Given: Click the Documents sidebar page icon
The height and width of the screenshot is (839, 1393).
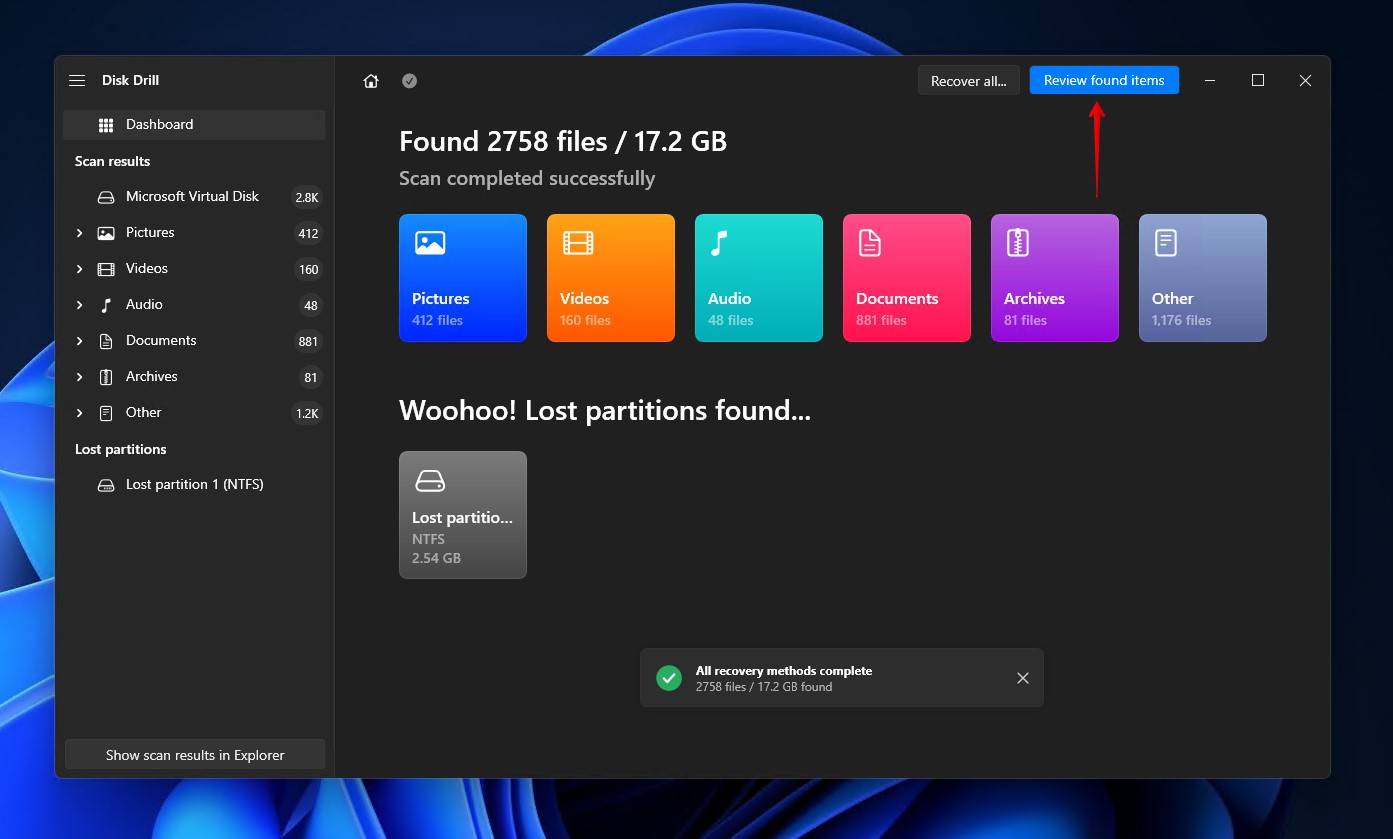Looking at the screenshot, I should click(x=106, y=341).
